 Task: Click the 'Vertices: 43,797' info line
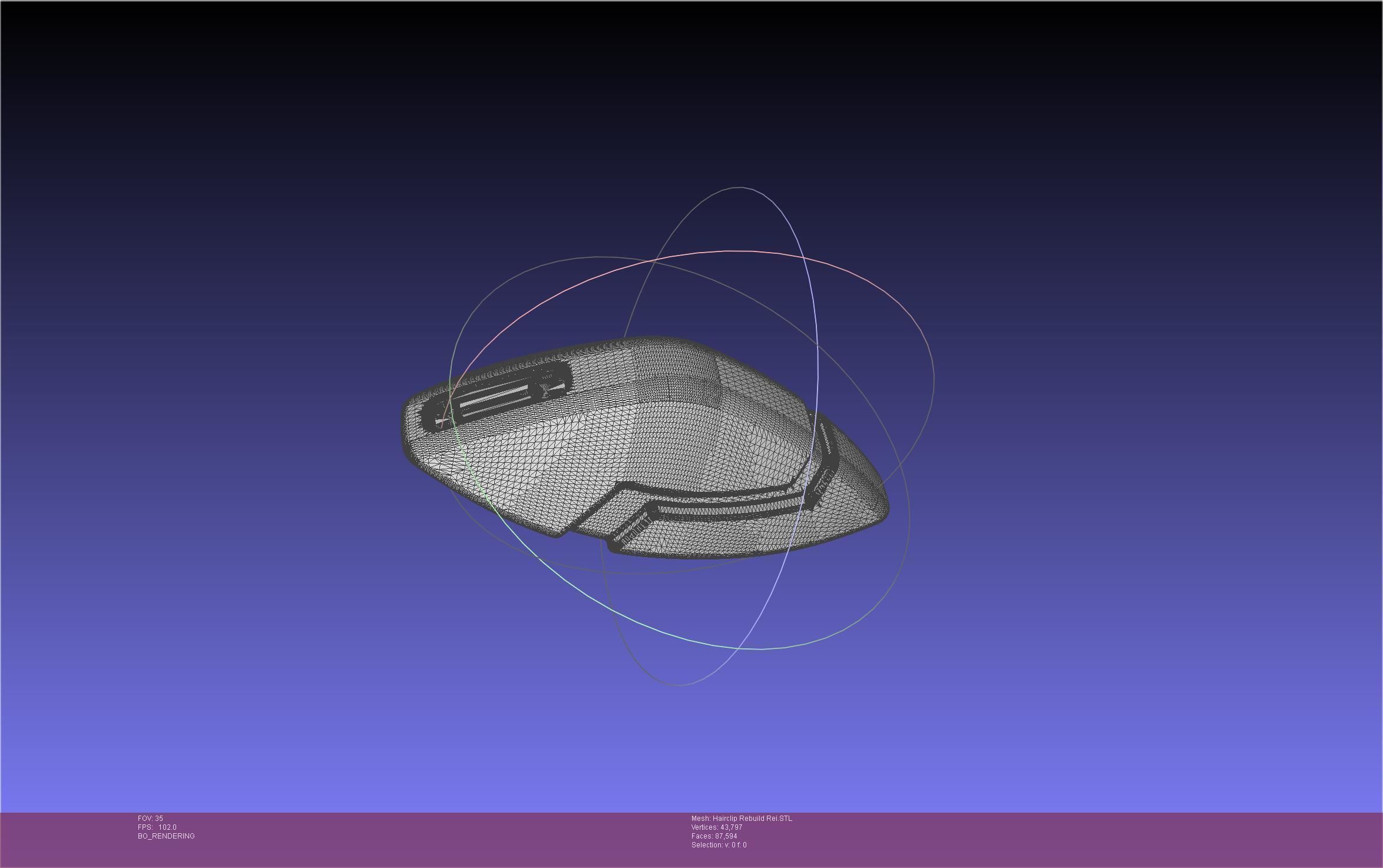pyautogui.click(x=717, y=827)
